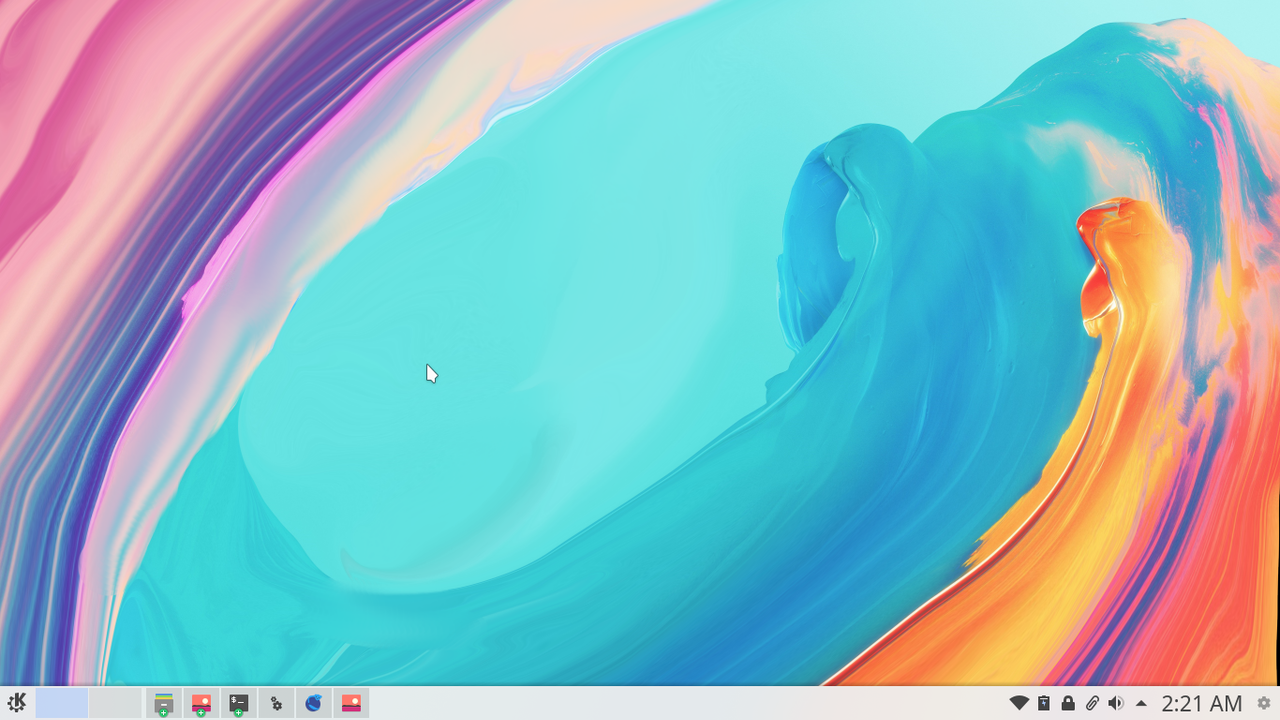Click the padlock tray icon

click(1068, 703)
